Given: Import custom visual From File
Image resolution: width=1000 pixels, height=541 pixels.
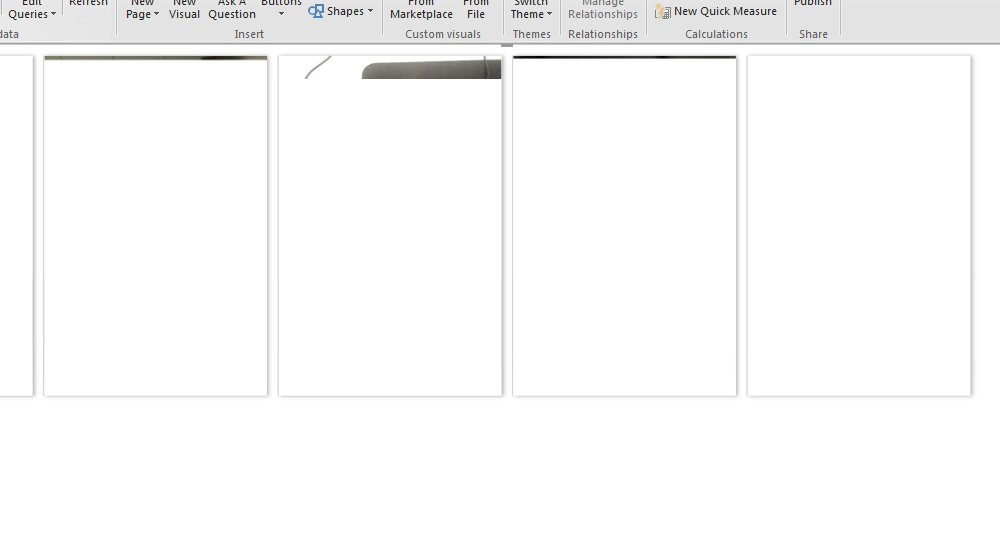Looking at the screenshot, I should tap(476, 10).
